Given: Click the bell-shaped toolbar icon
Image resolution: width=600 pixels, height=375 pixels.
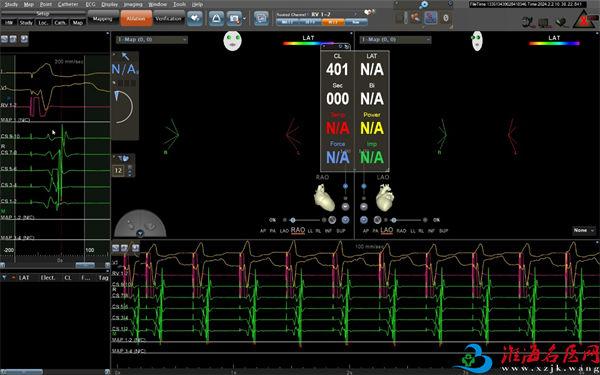Looking at the screenshot, I should pyautogui.click(x=216, y=18).
